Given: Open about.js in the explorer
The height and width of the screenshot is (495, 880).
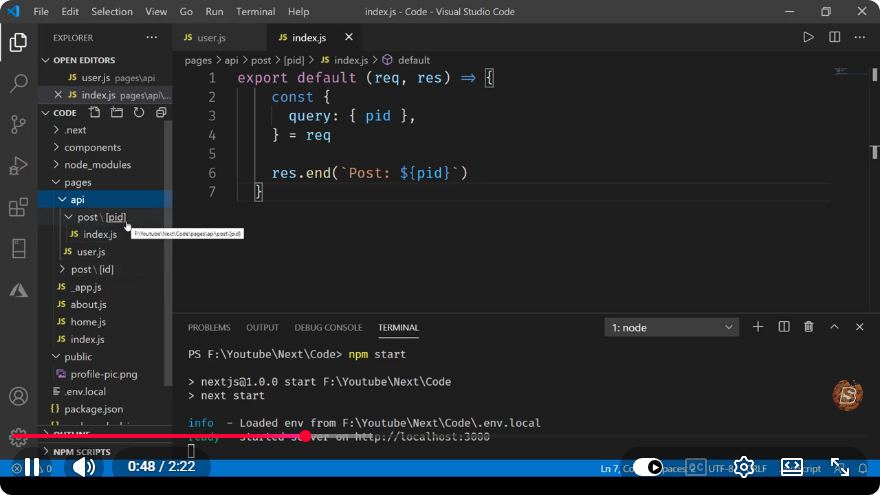Looking at the screenshot, I should click(x=88, y=304).
